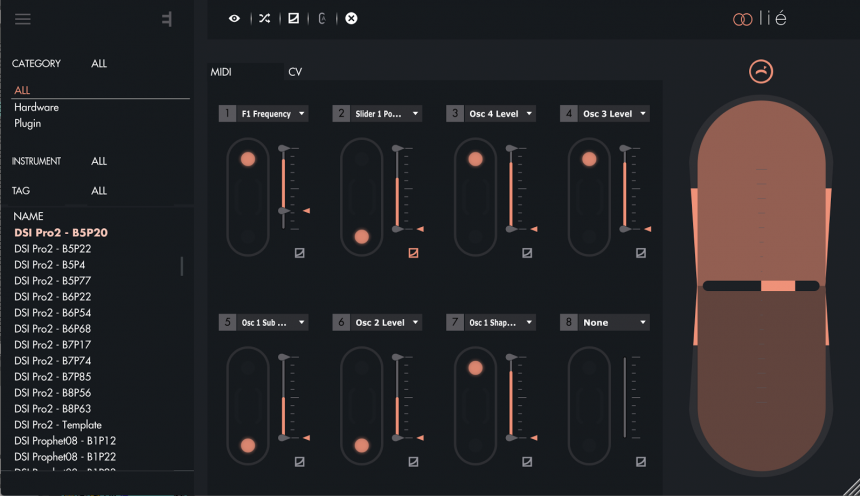Open slot 5 Osc 1 Sub dropdown
Viewport: 860px width, 496px height.
pyautogui.click(x=273, y=323)
